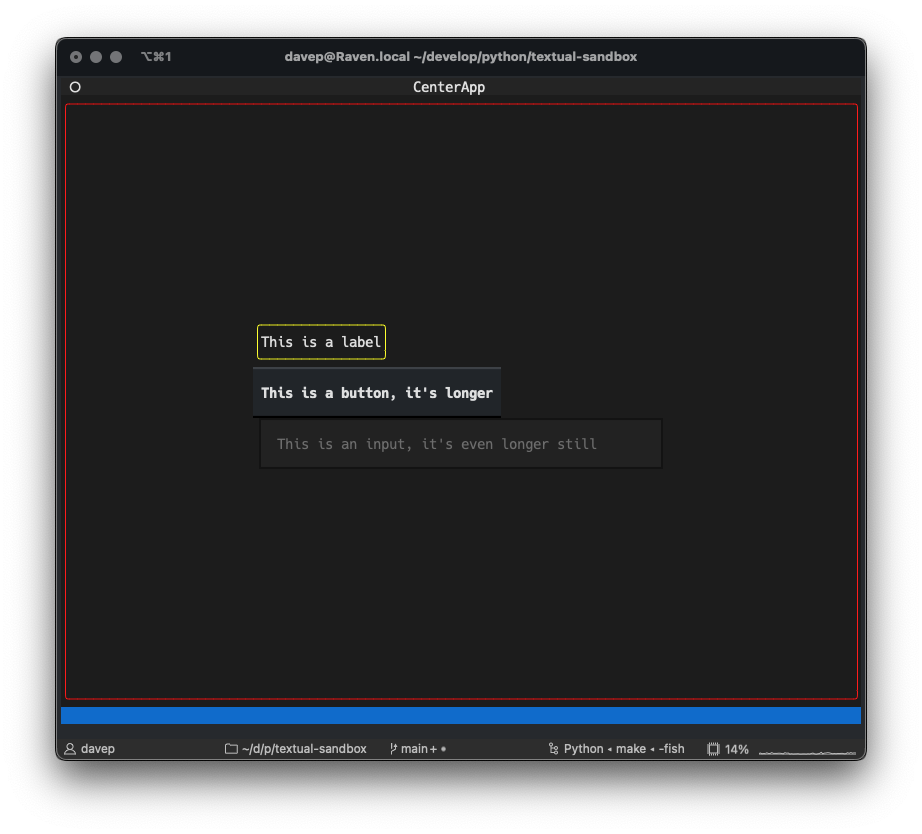Click the CenterApp header circle icon
Screen dimensions: 922x834
tap(75, 87)
